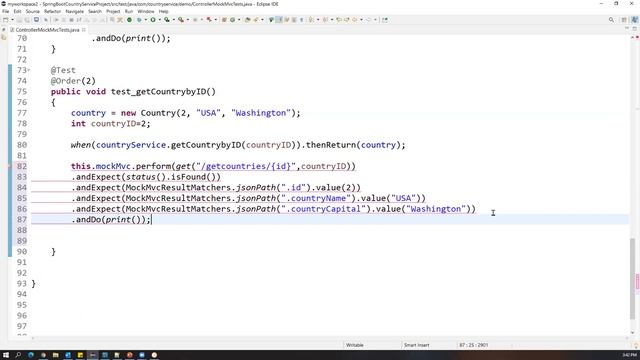Click cursor position 87 : 25 status entry

point(473,345)
